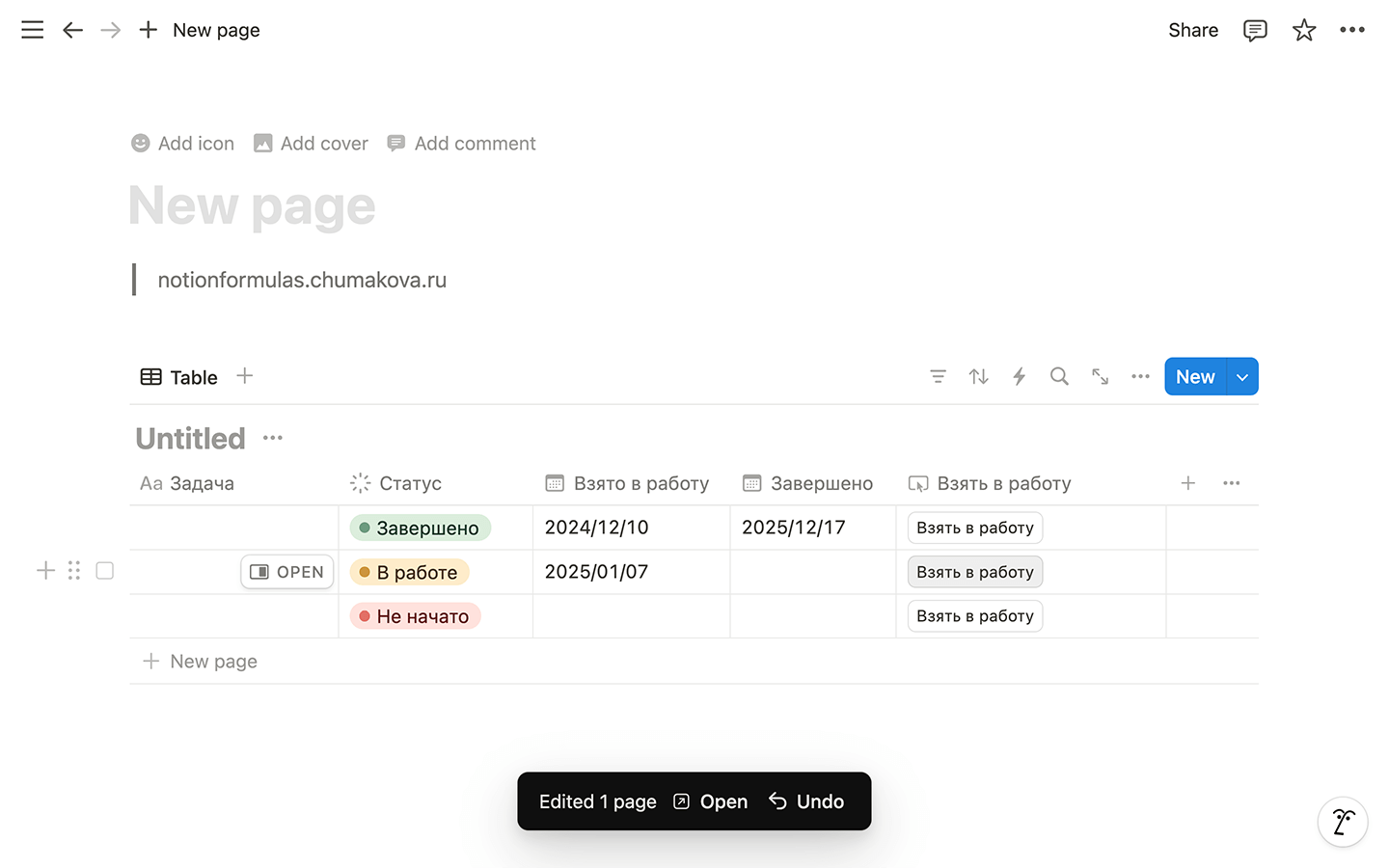The height and width of the screenshot is (868, 1389).
Task: Click Add cover above the title
Action: (311, 144)
